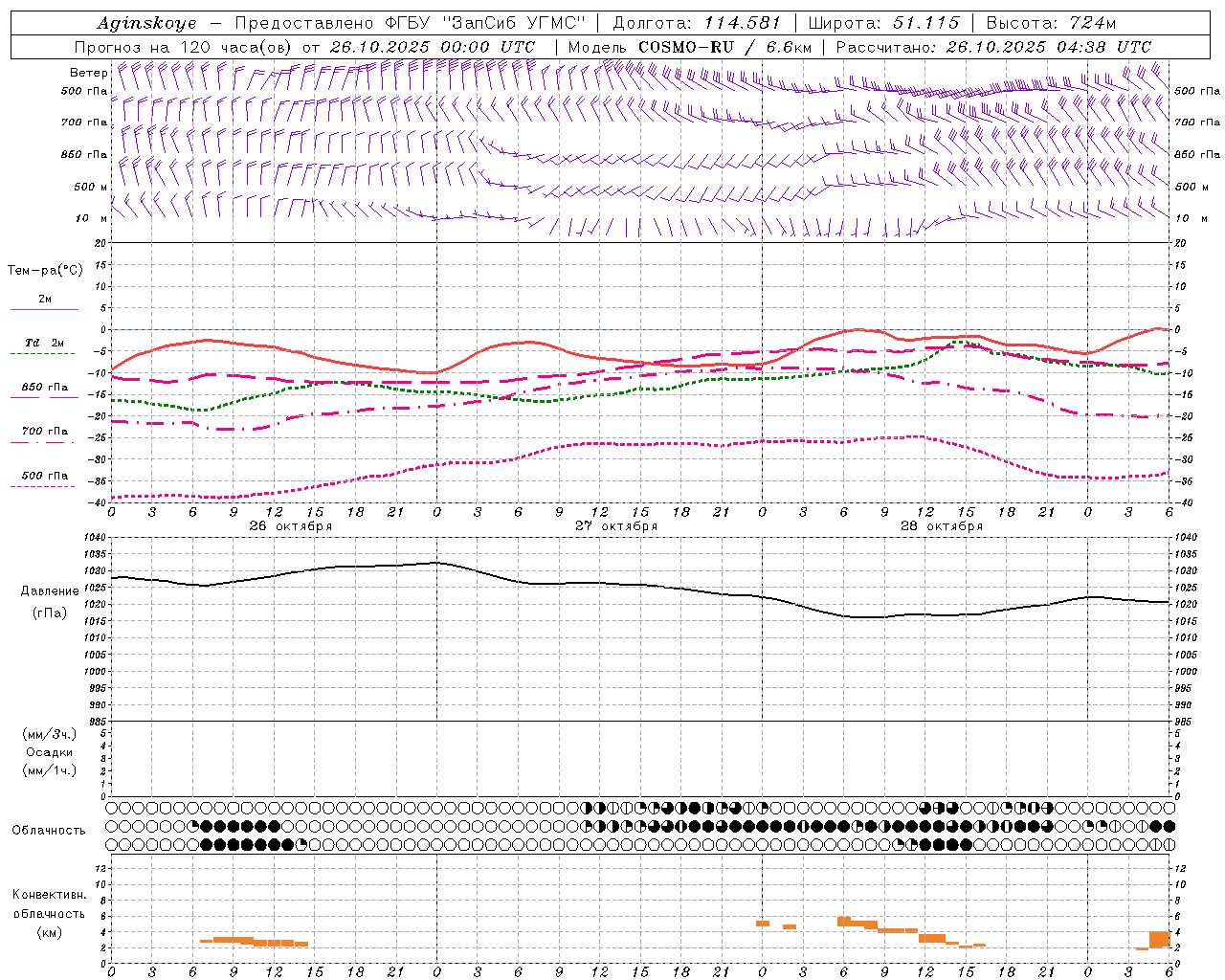Viewport: 1225px width, 980px height.
Task: Click the -40 value on the left temperature axis
Action: pos(99,502)
